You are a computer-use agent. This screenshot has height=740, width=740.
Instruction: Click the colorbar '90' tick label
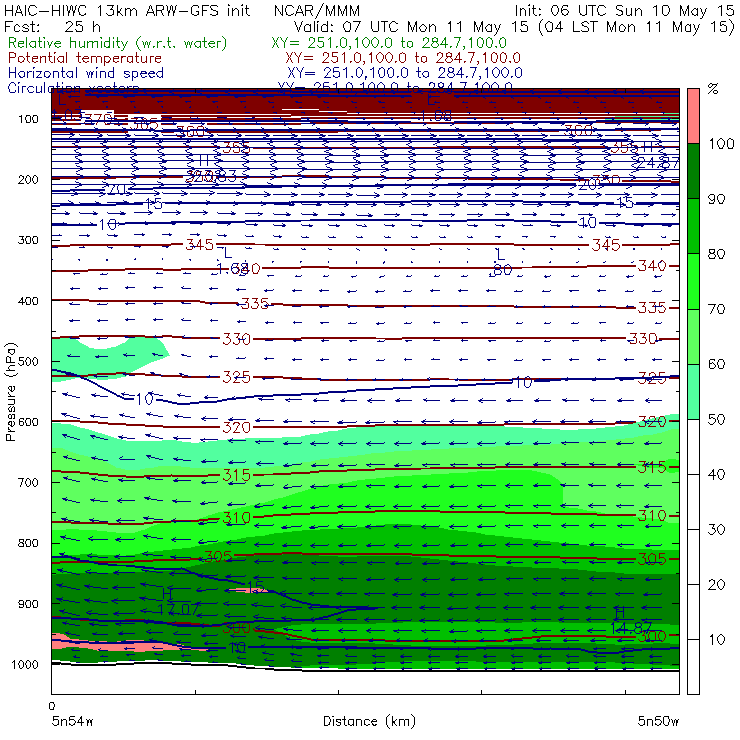[x=716, y=199]
